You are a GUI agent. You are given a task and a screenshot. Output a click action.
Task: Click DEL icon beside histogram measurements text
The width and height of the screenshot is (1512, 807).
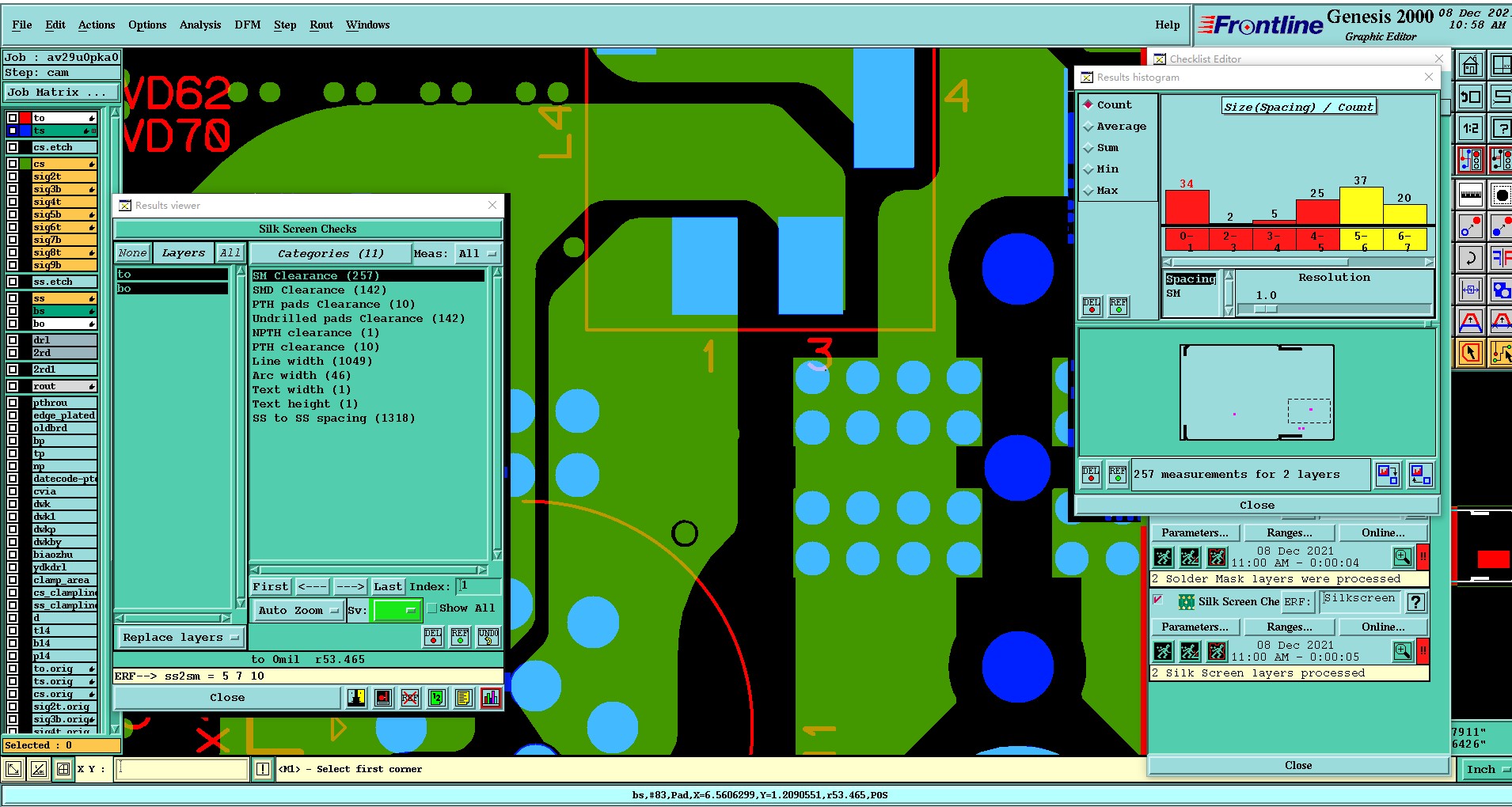1091,475
